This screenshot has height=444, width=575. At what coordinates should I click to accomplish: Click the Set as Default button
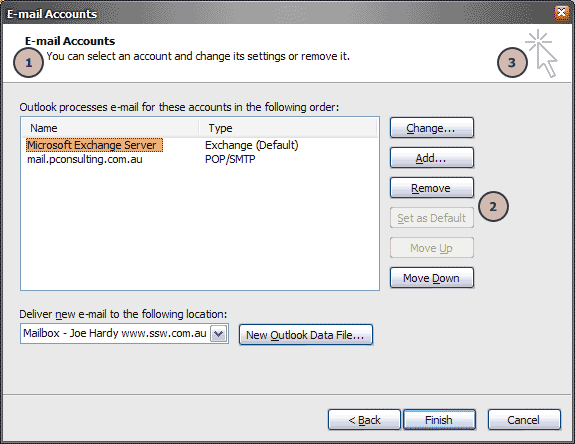coord(432,218)
